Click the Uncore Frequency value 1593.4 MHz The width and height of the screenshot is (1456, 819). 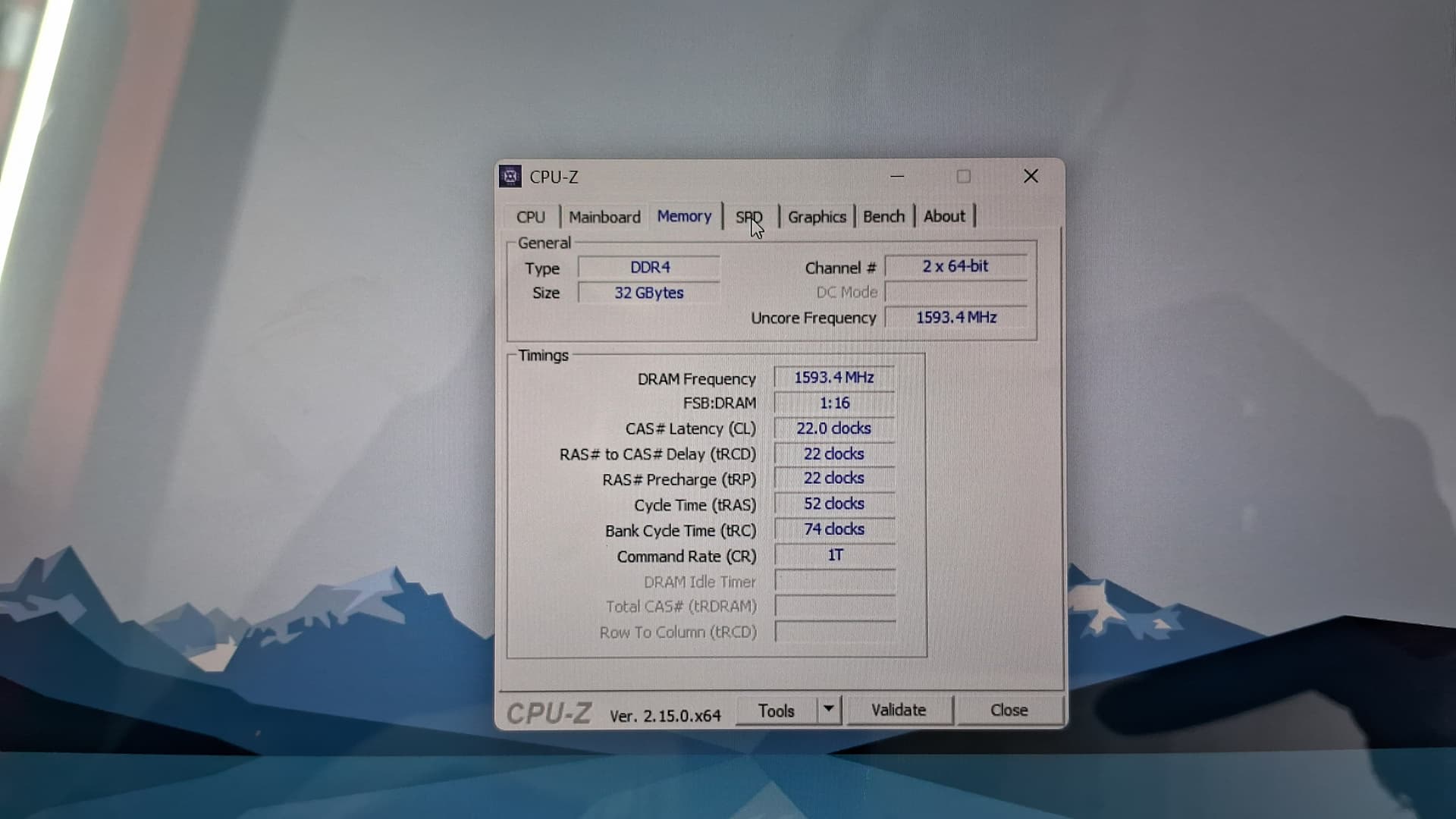point(955,317)
